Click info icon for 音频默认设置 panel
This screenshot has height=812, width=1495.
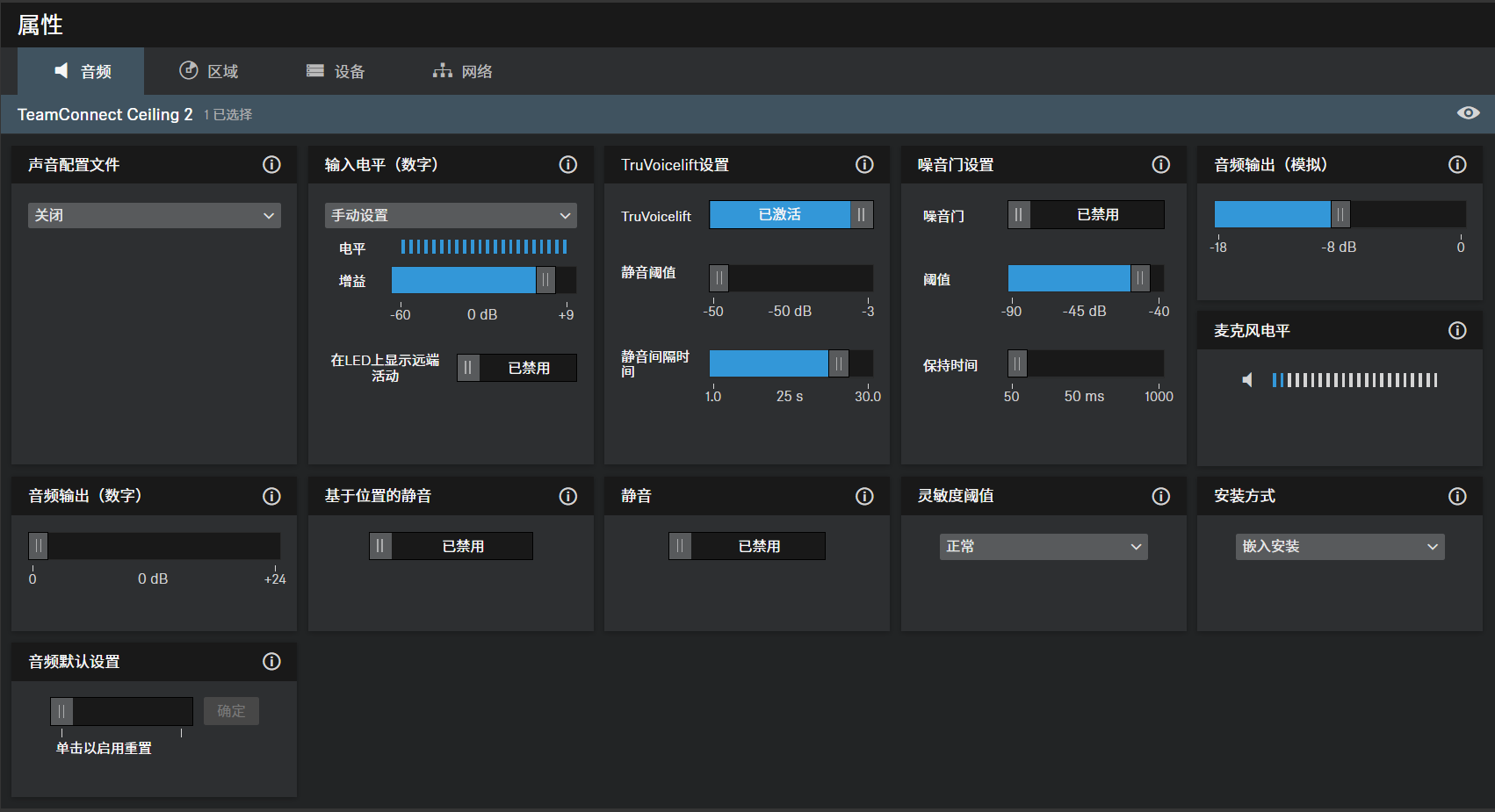click(x=271, y=662)
